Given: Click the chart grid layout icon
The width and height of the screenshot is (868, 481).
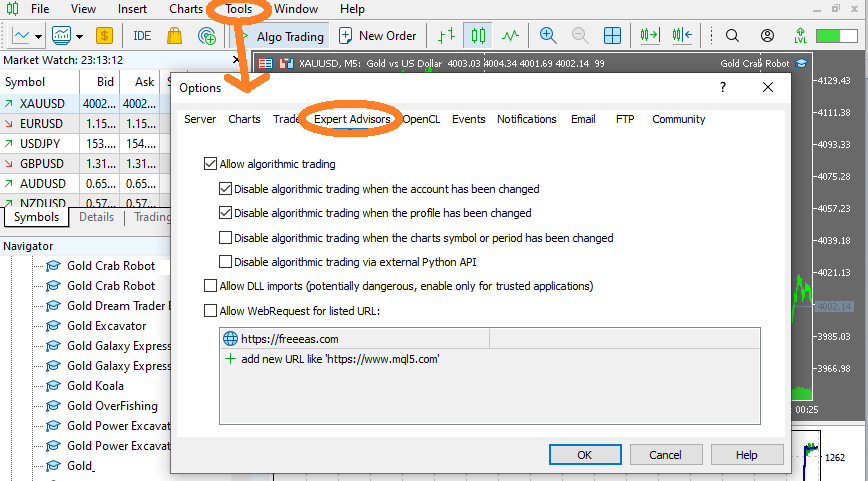Looking at the screenshot, I should [x=612, y=36].
